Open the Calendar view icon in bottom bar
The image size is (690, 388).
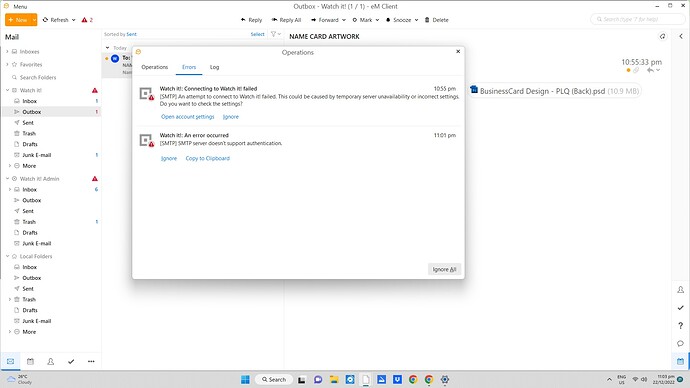pyautogui.click(x=30, y=361)
